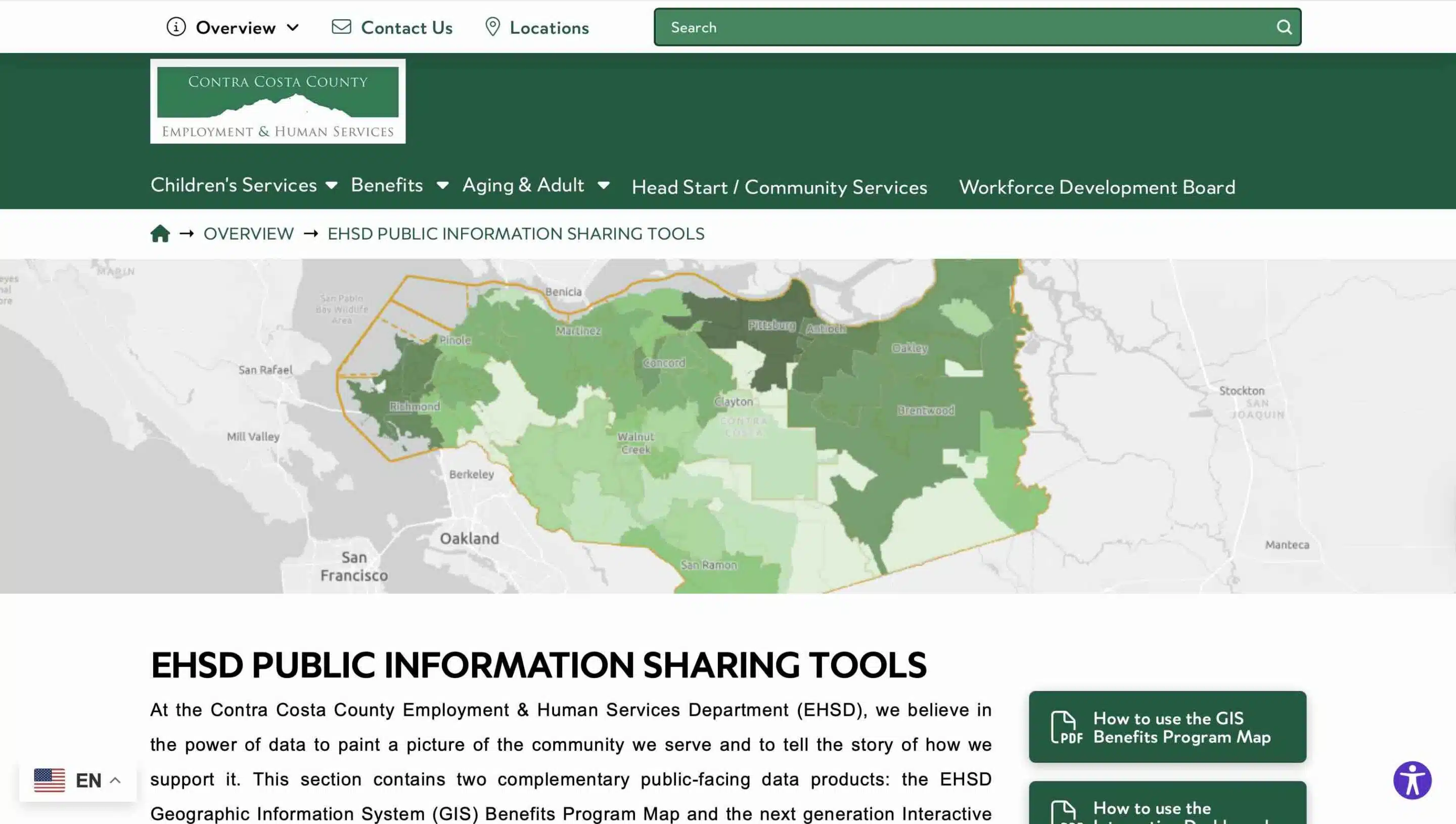Screen dimensions: 1456x824
Task: Click into the Search input field
Action: tap(962, 27)
